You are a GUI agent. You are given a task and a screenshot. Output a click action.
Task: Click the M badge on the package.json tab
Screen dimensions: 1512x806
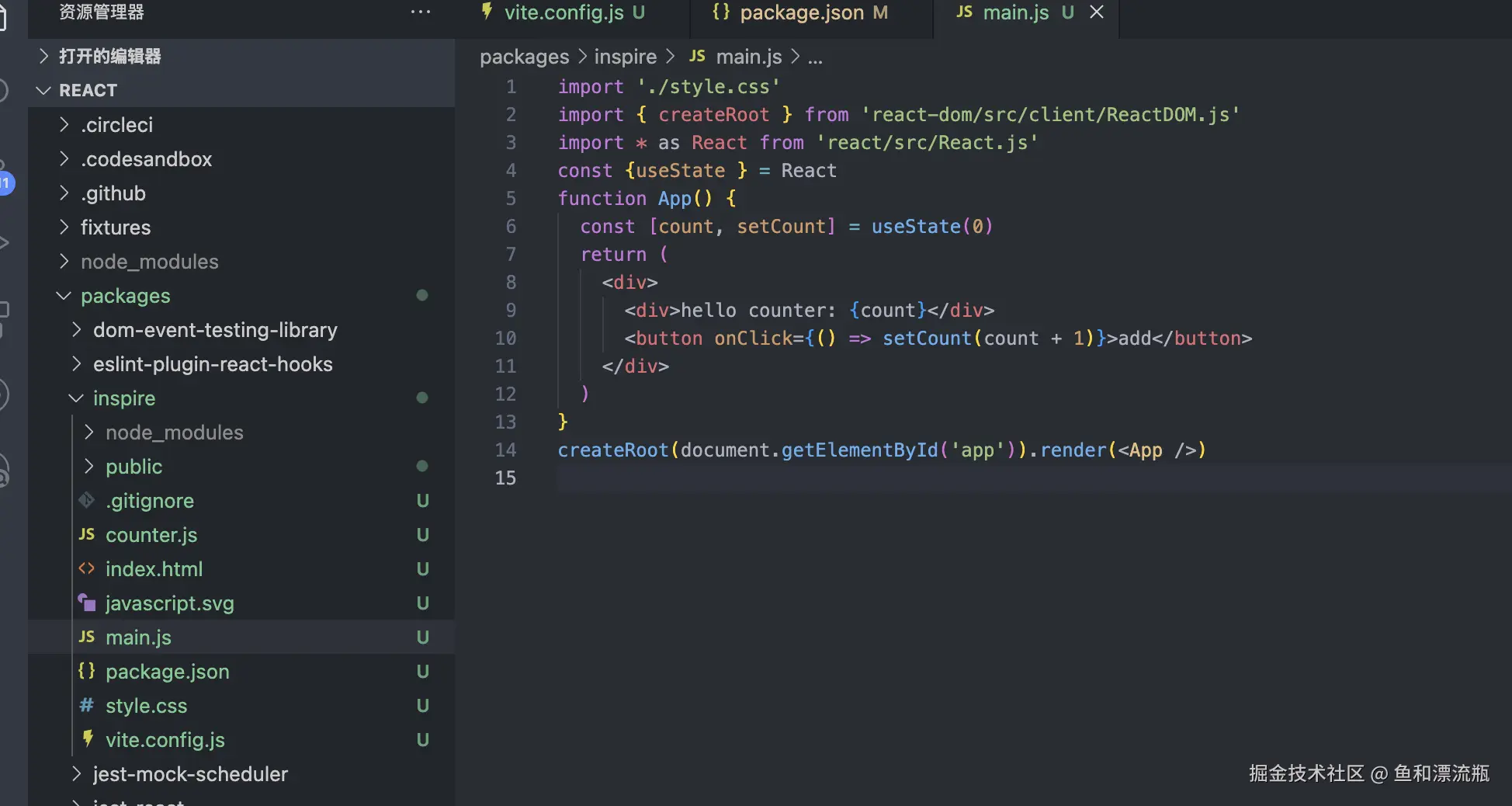(x=880, y=12)
